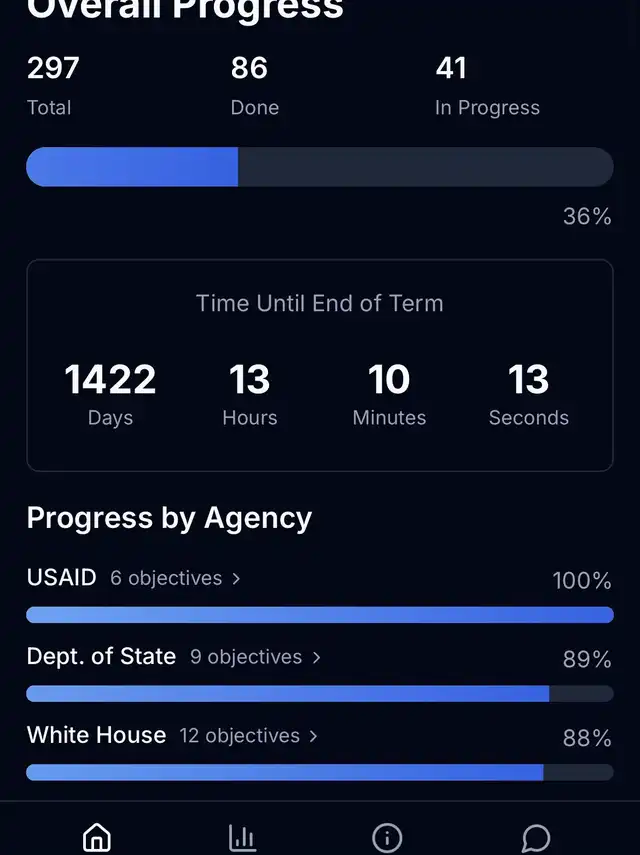Open Dept. of State 9 objectives link
This screenshot has height=855, width=640.
(x=255, y=657)
